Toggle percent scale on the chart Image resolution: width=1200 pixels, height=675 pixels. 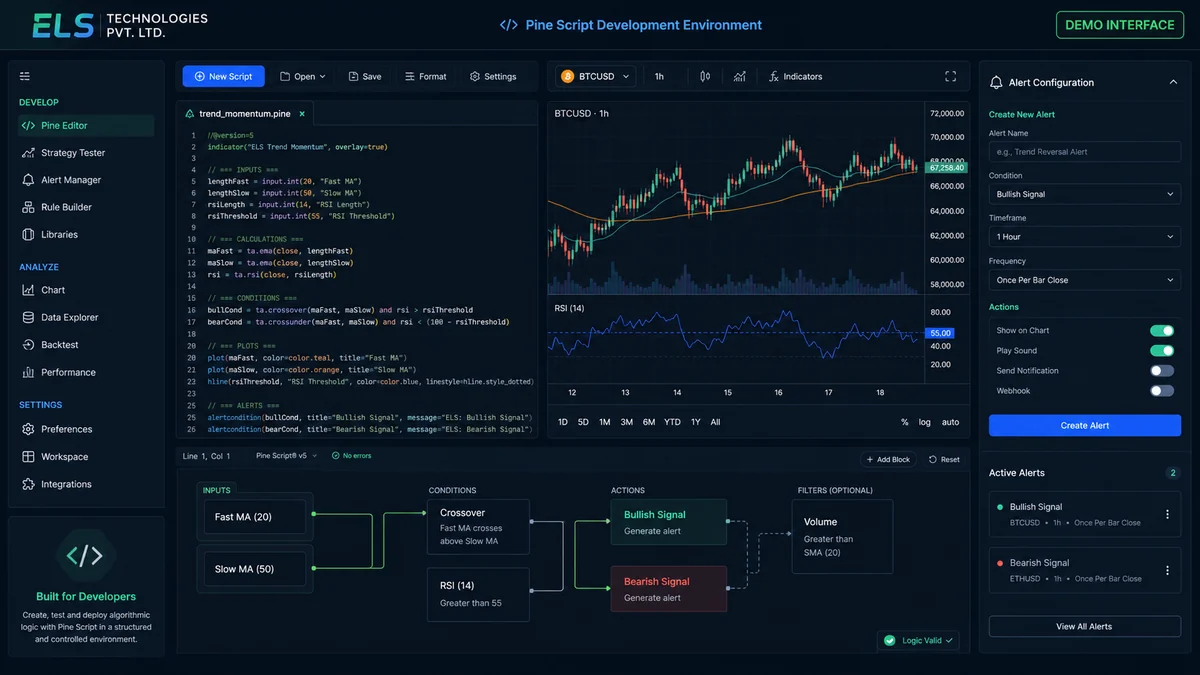coord(905,422)
